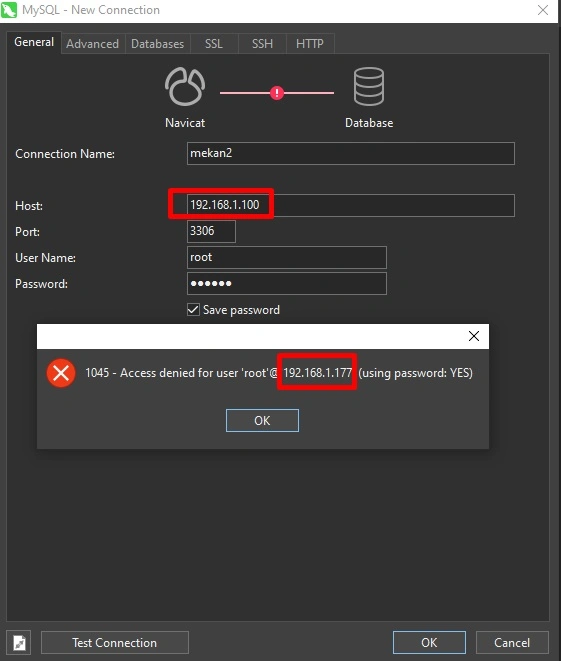The width and height of the screenshot is (561, 661).
Task: Click the Cancel button
Action: (512, 643)
